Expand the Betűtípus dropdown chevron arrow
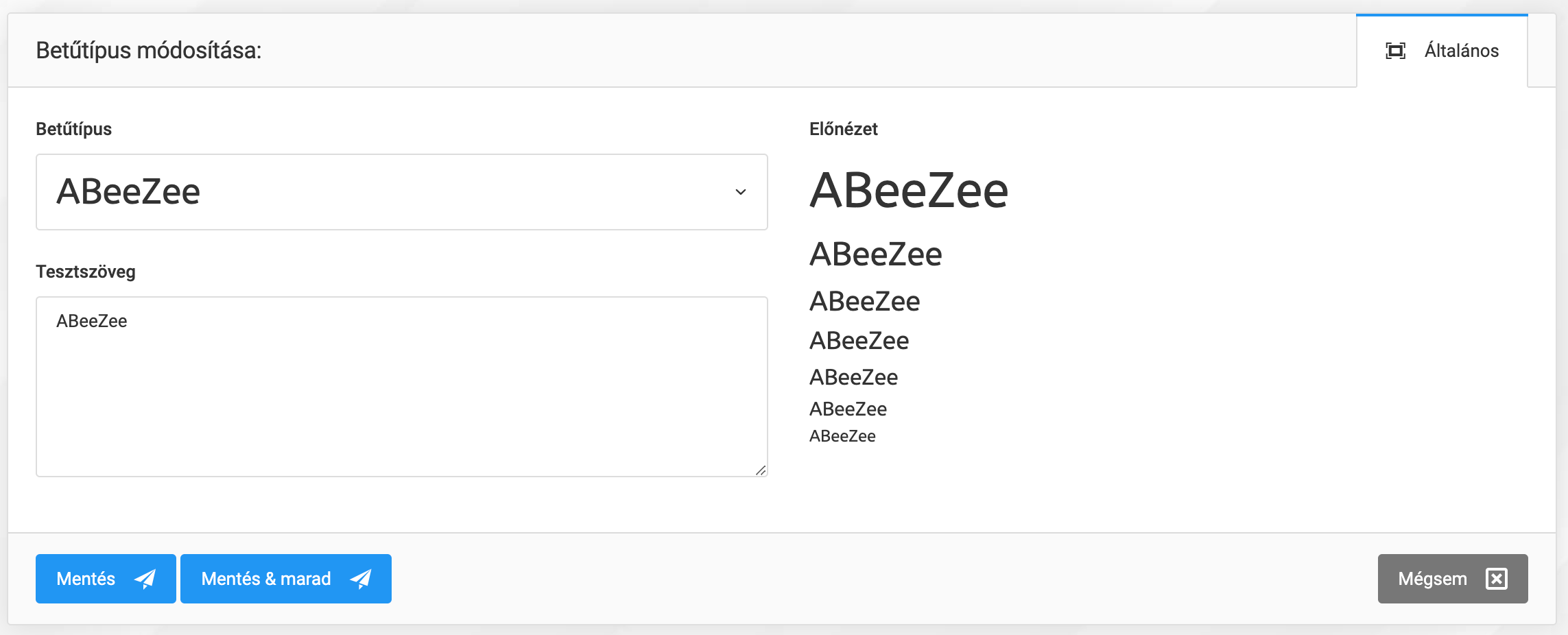The height and width of the screenshot is (635, 1568). click(x=741, y=192)
